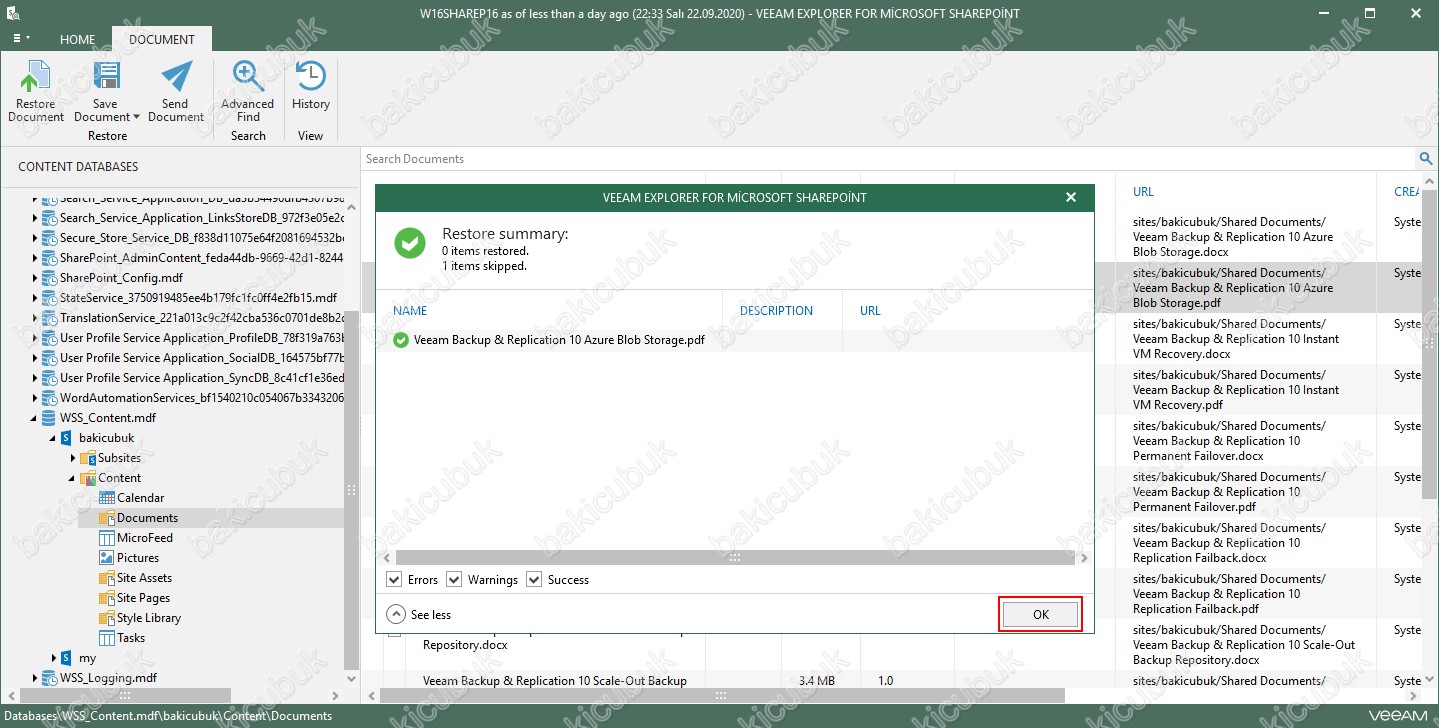This screenshot has width=1439, height=728.
Task: Click the Send Document paper plane icon
Action: tap(176, 77)
